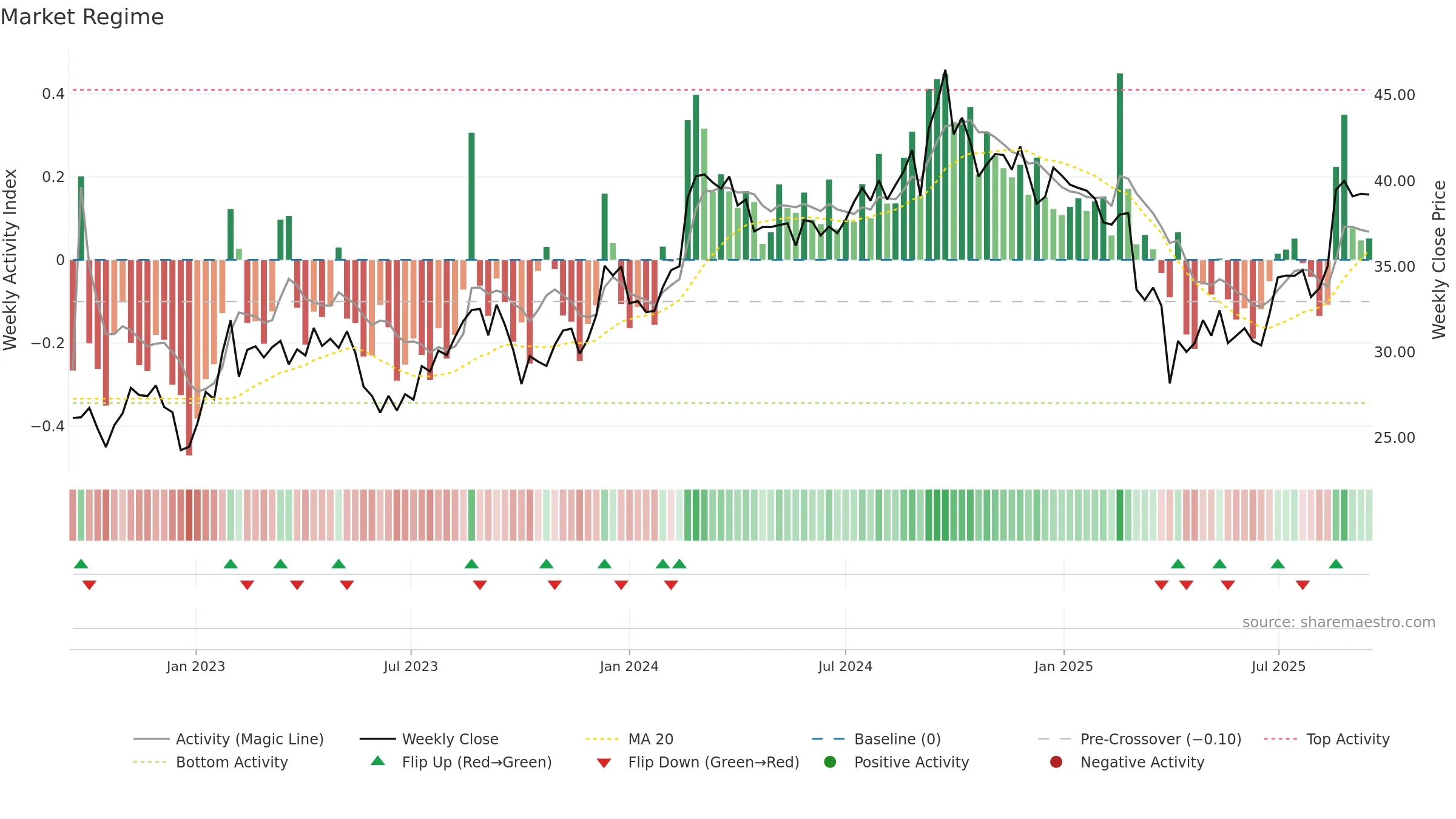Click the 45.00 price axis tick

point(1394,95)
